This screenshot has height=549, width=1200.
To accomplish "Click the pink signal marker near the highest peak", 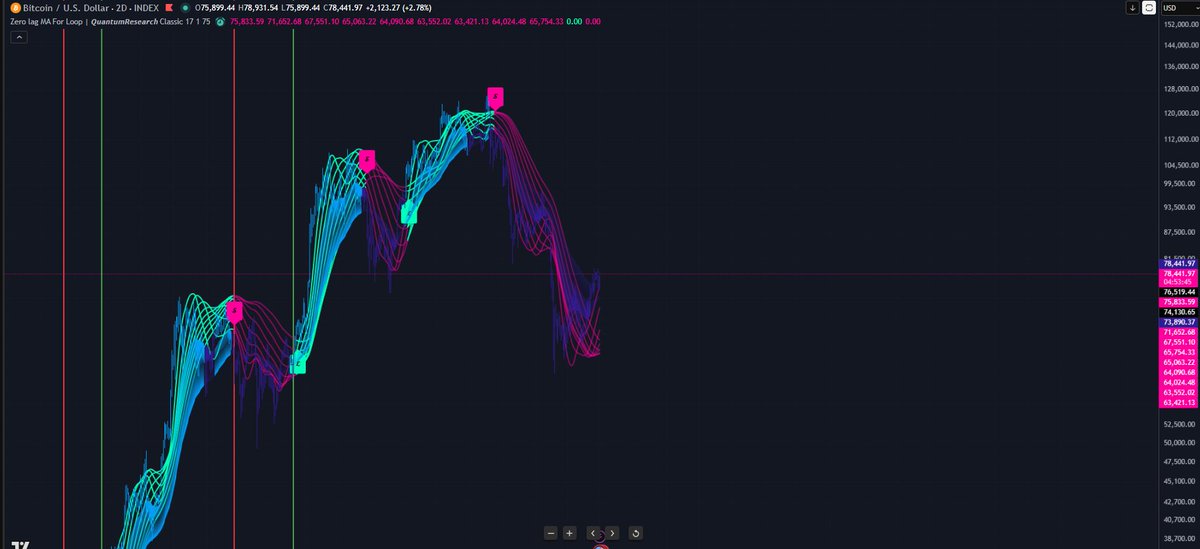I will pyautogui.click(x=494, y=97).
